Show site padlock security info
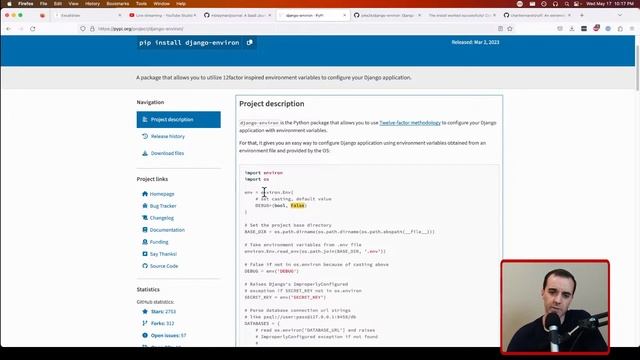Viewport: 640px width, 360px height. point(92,29)
